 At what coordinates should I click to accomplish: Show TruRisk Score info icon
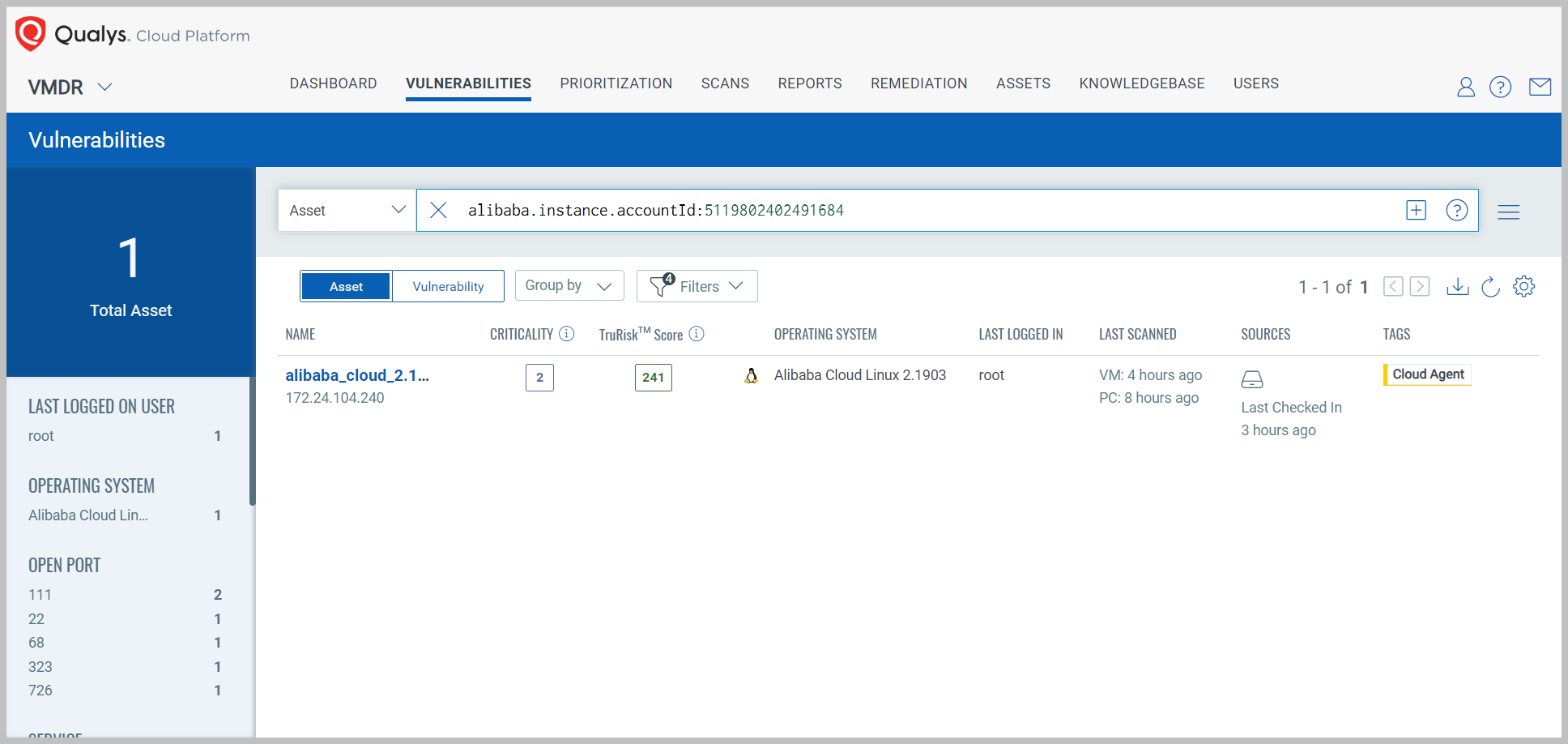tap(697, 334)
